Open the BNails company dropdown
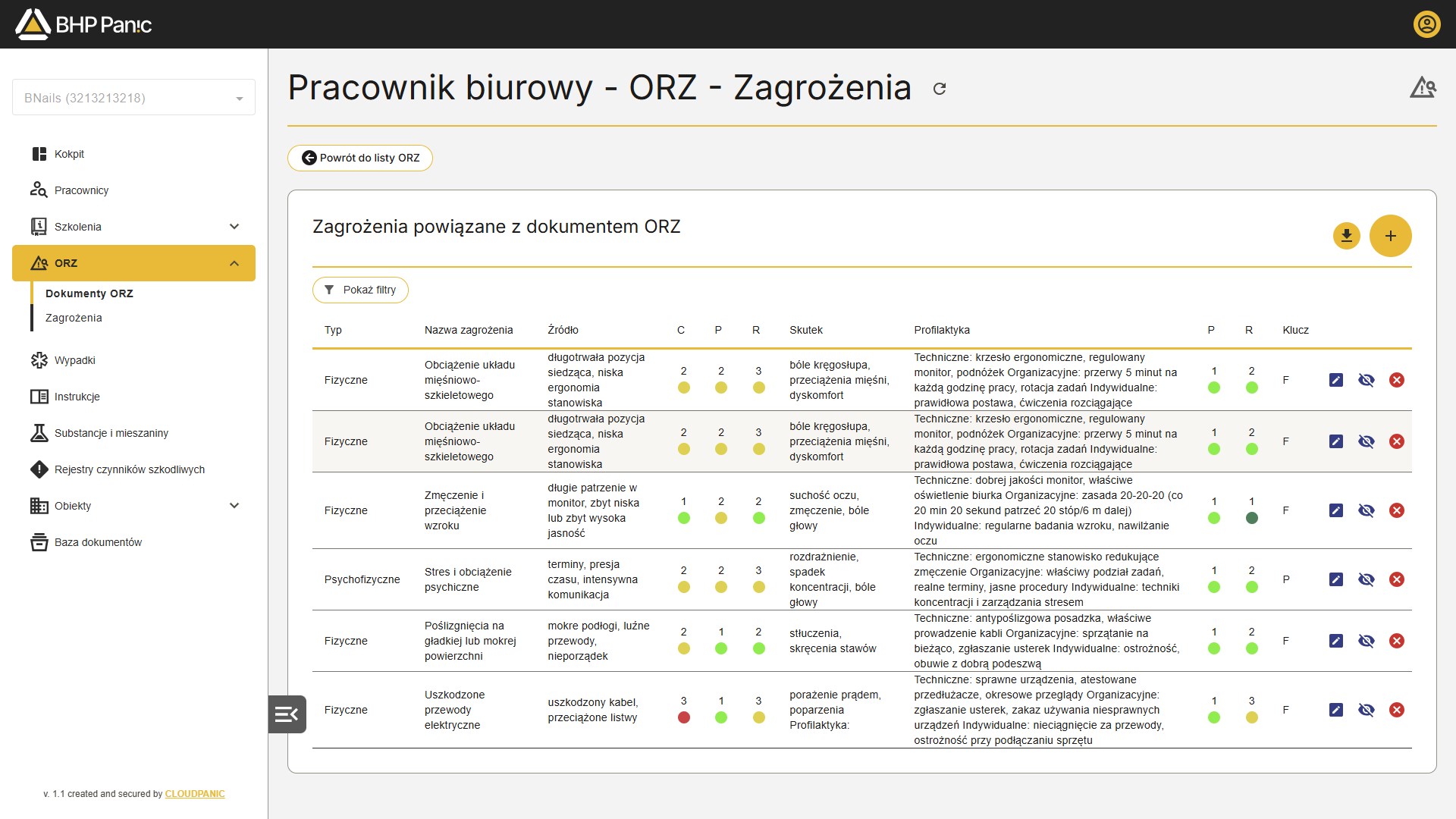This screenshot has width=1456, height=819. [133, 98]
